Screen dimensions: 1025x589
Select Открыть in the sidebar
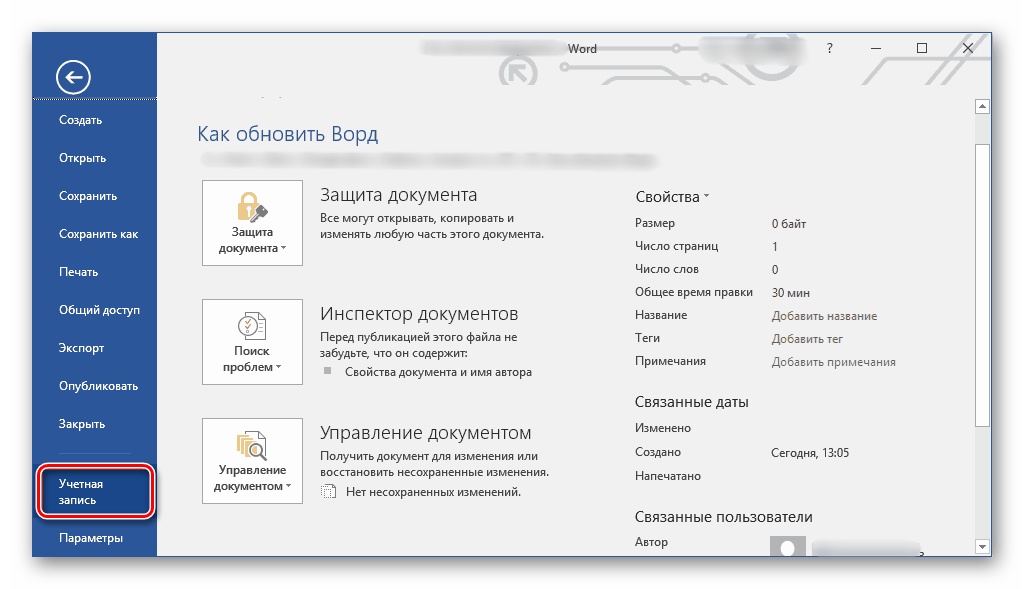(82, 158)
